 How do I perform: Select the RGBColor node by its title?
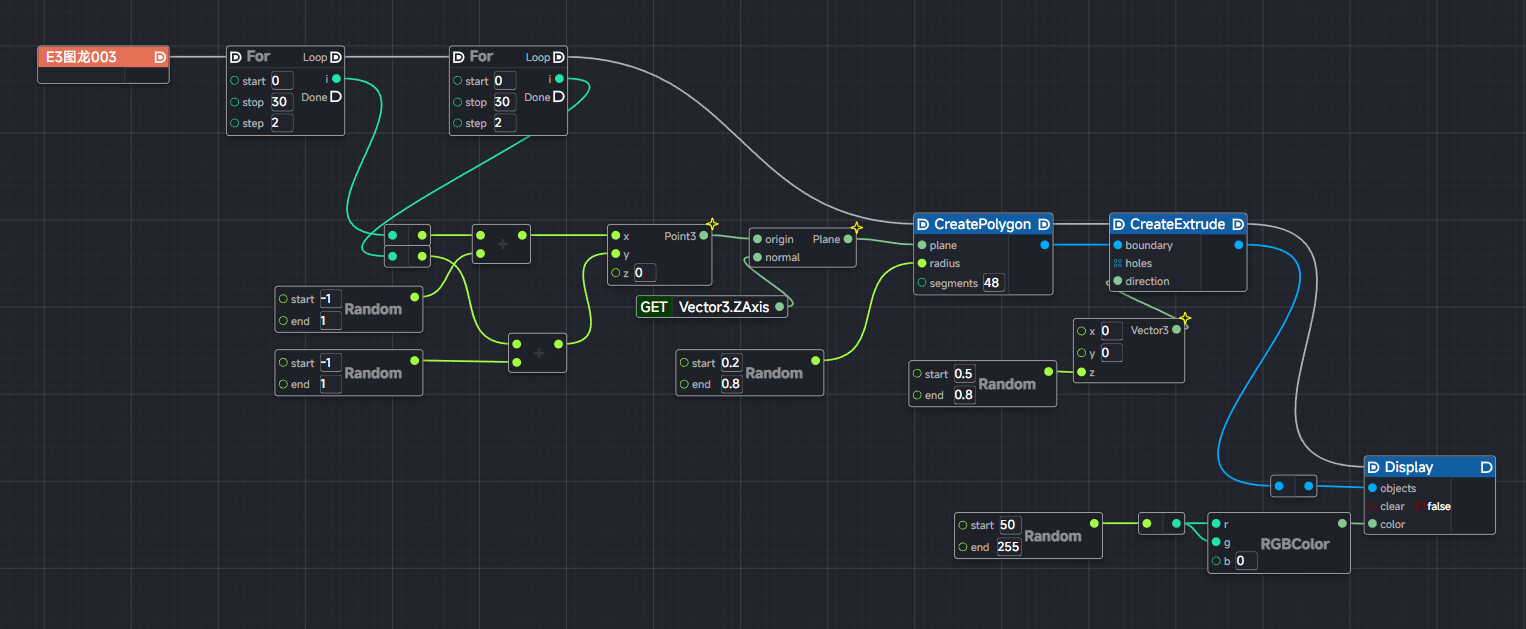(x=1294, y=544)
